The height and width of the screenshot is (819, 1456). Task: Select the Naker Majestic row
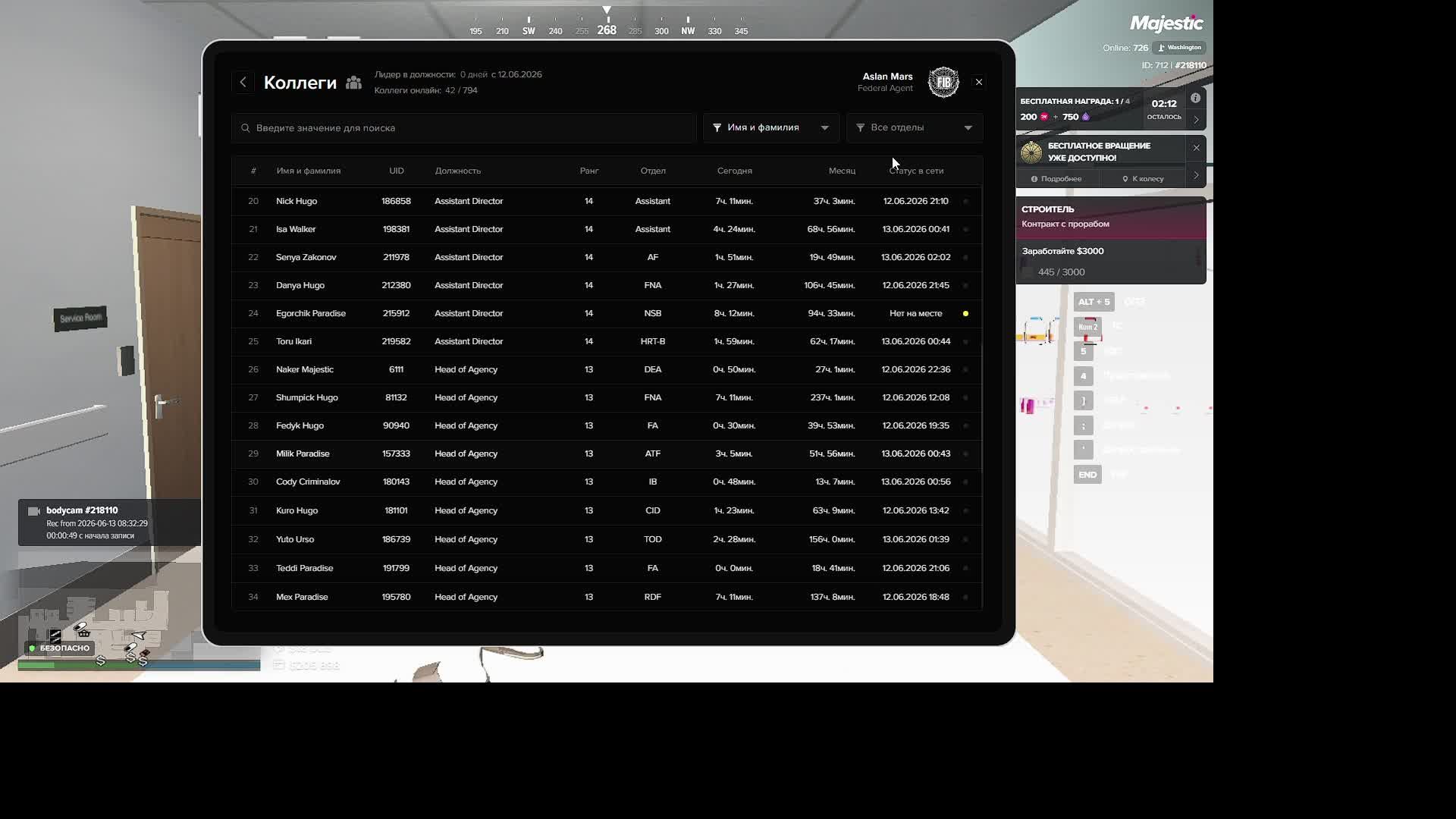pos(607,369)
